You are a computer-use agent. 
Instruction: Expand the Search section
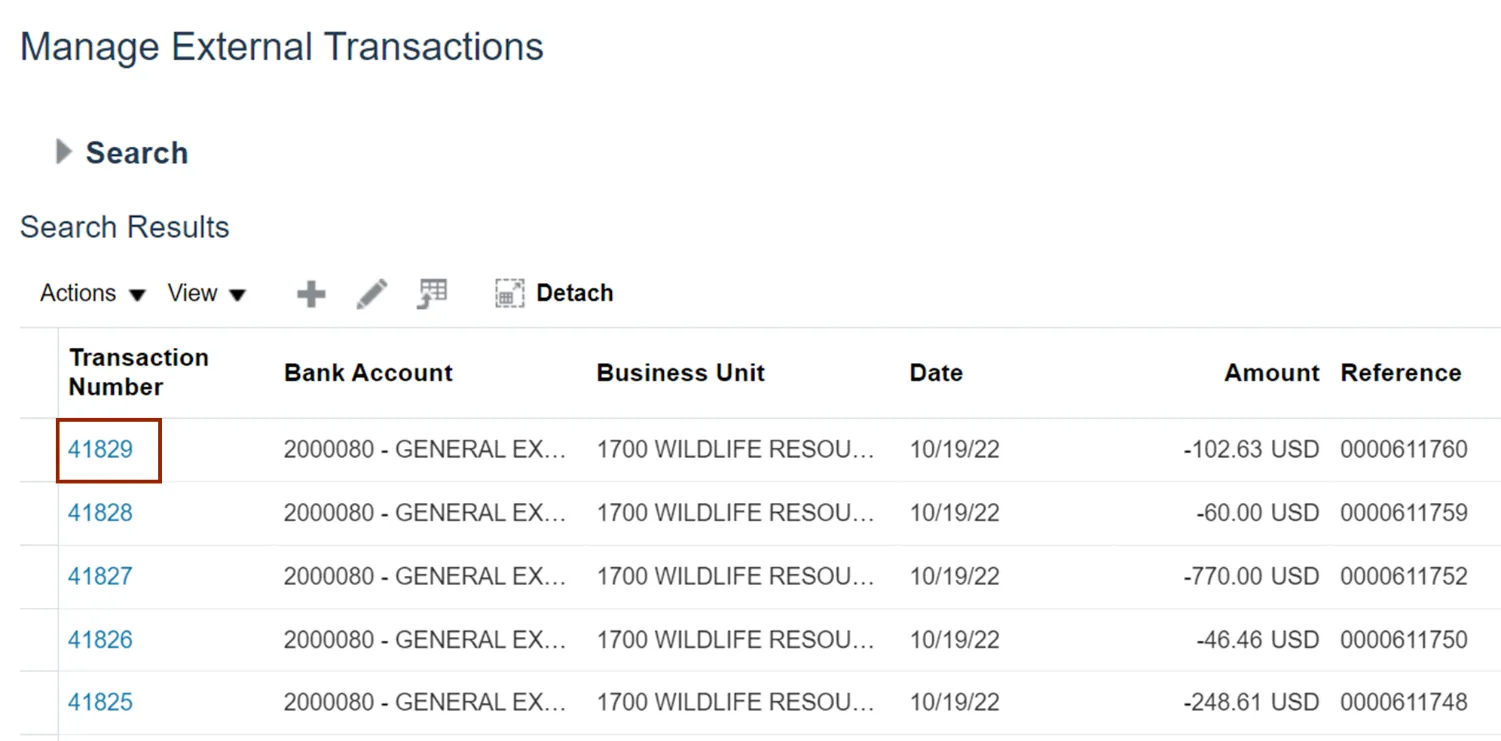point(64,153)
